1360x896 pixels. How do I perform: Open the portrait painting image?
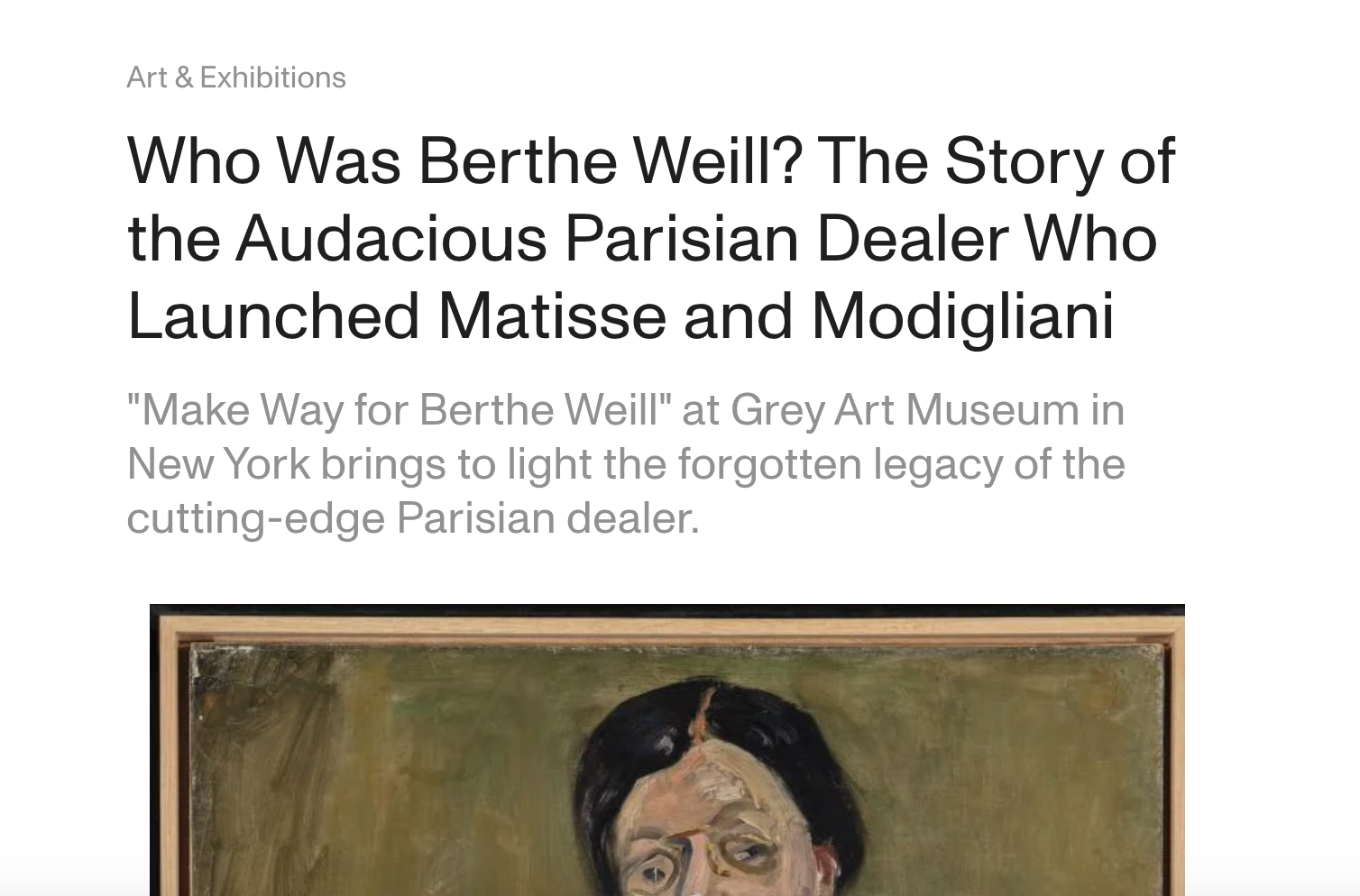[x=667, y=750]
